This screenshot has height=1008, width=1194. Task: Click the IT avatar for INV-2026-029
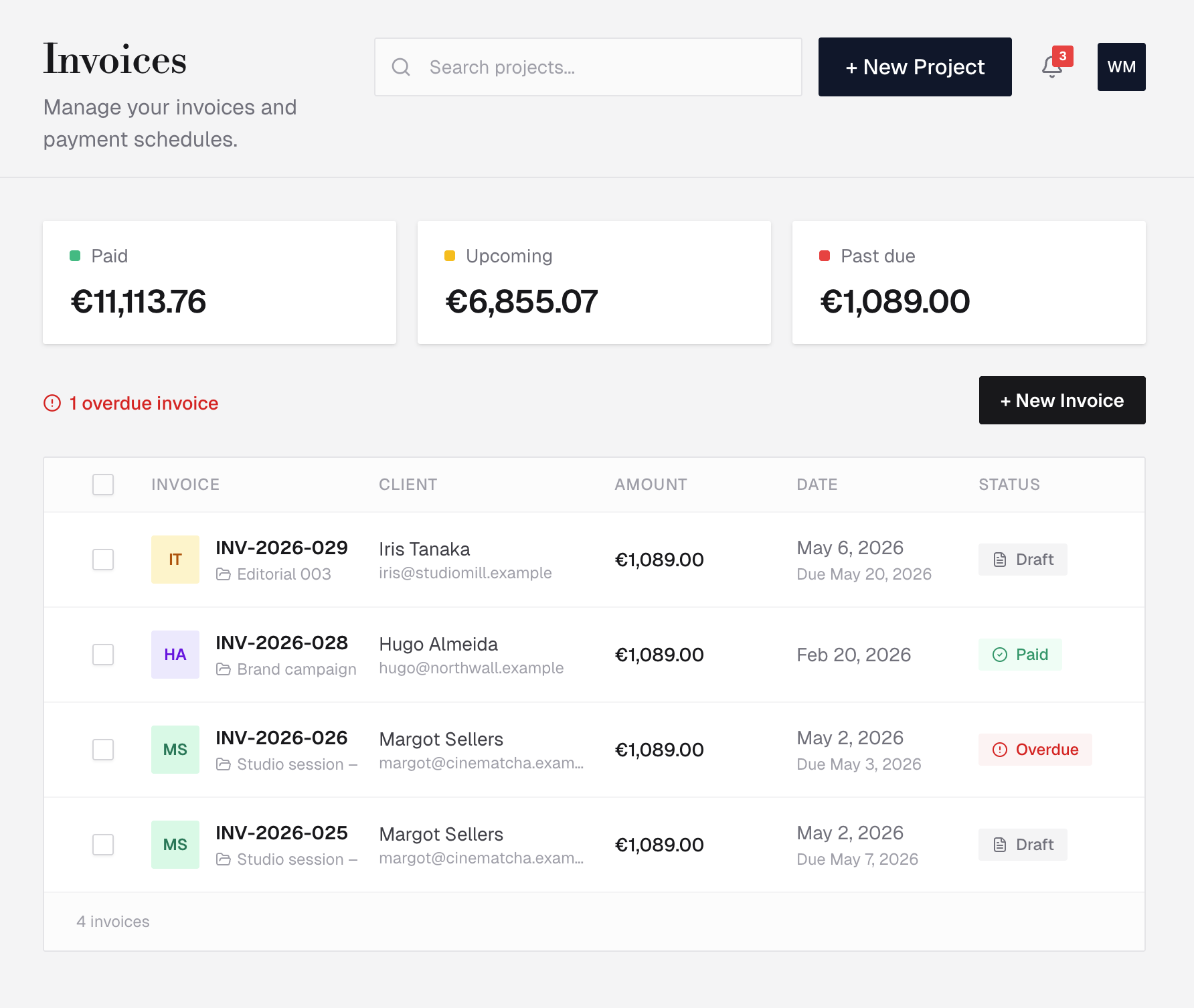click(x=175, y=560)
